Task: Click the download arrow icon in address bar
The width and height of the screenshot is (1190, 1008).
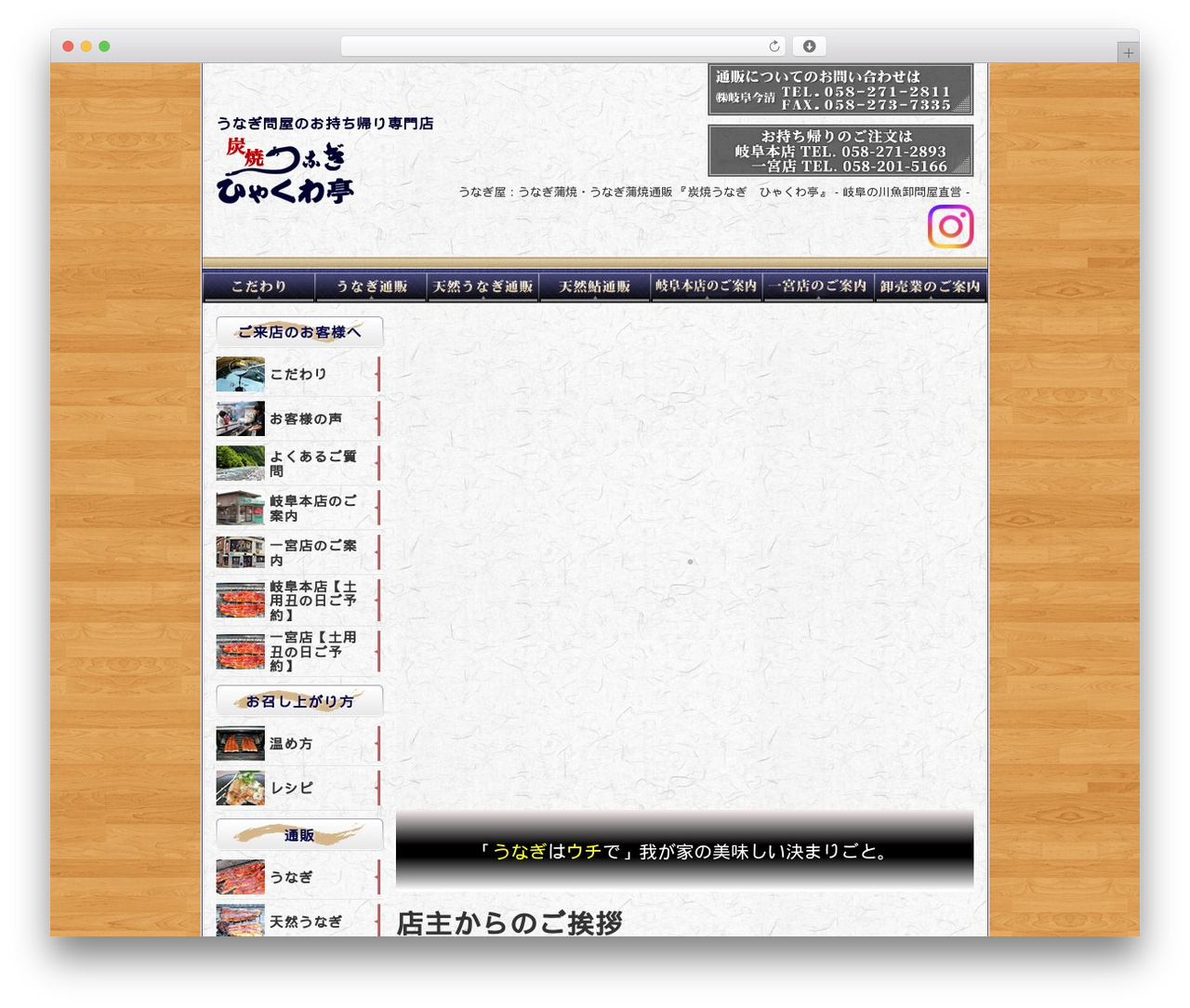Action: pos(810,46)
